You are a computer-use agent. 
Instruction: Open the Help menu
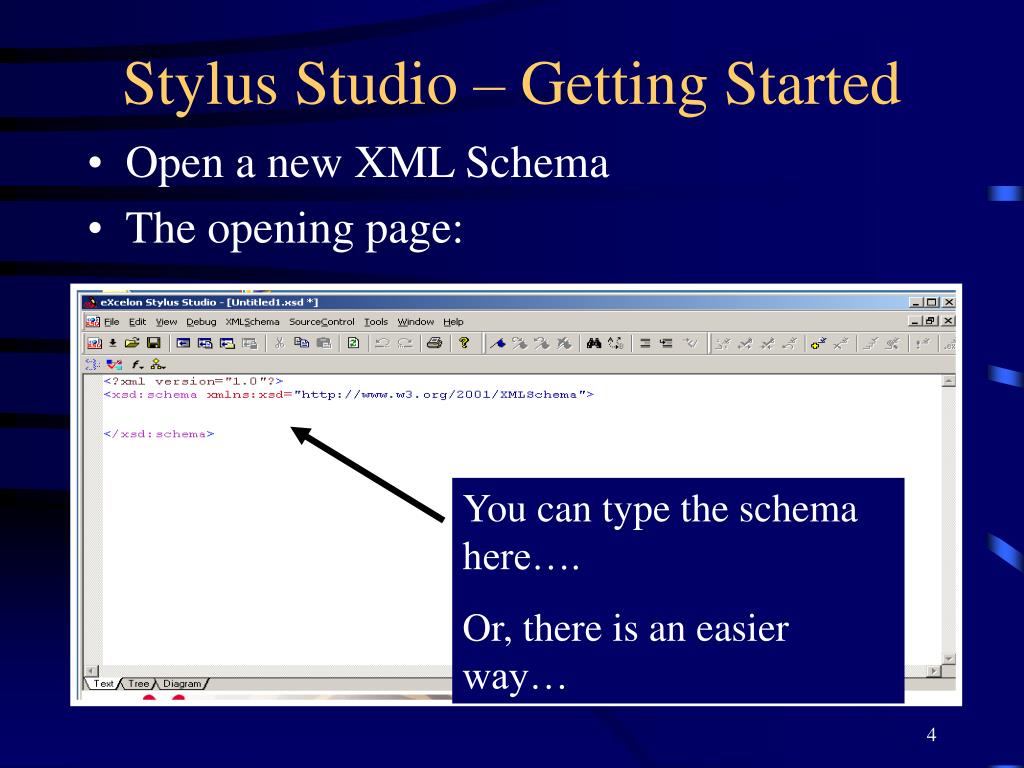(453, 322)
